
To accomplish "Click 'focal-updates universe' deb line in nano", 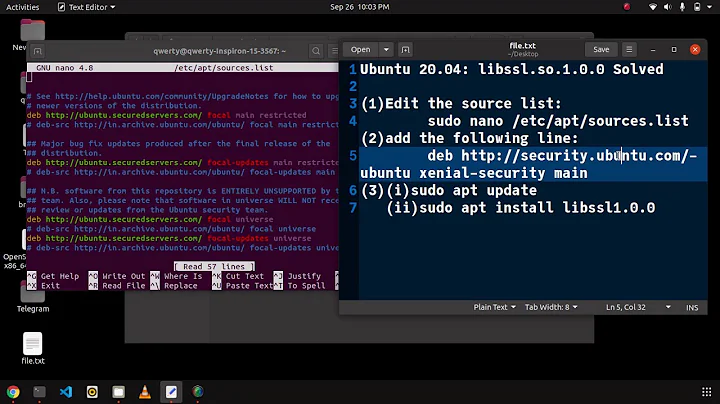I will 169,238.
